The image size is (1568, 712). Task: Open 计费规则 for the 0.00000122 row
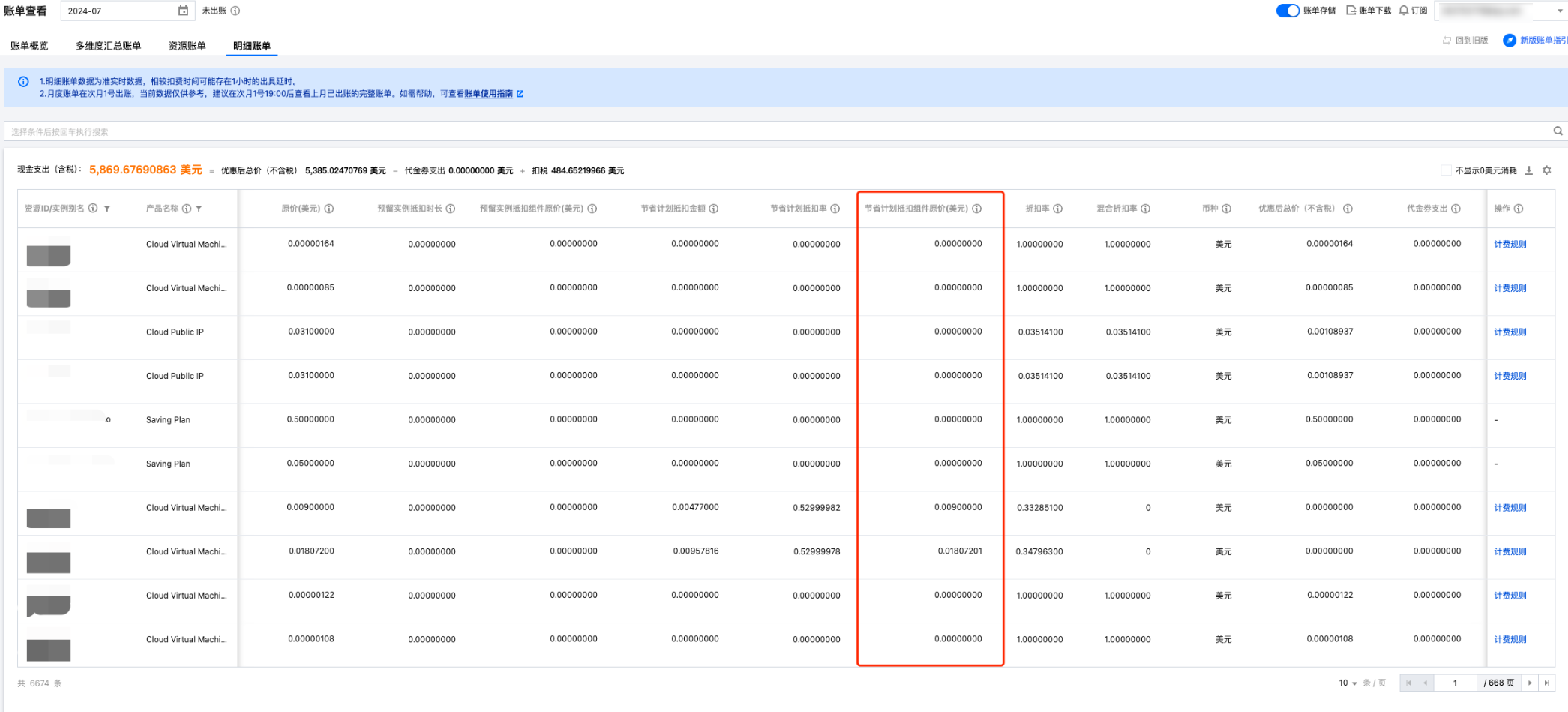pos(1510,596)
